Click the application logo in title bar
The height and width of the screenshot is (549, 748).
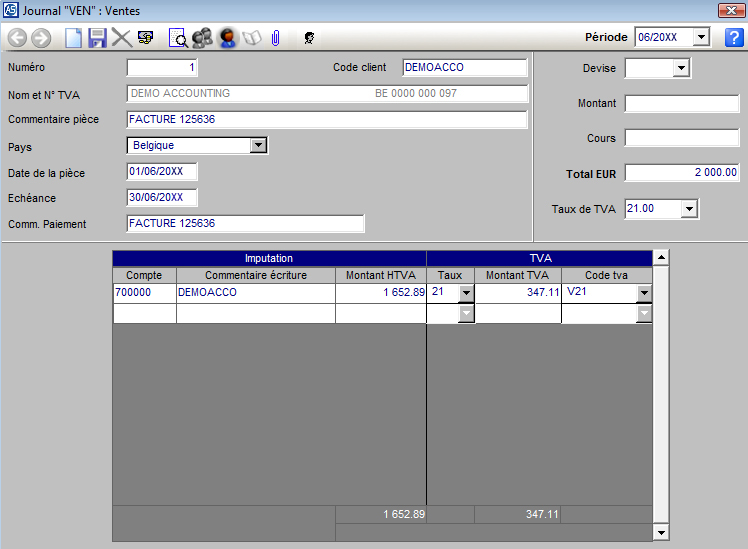click(x=10, y=10)
